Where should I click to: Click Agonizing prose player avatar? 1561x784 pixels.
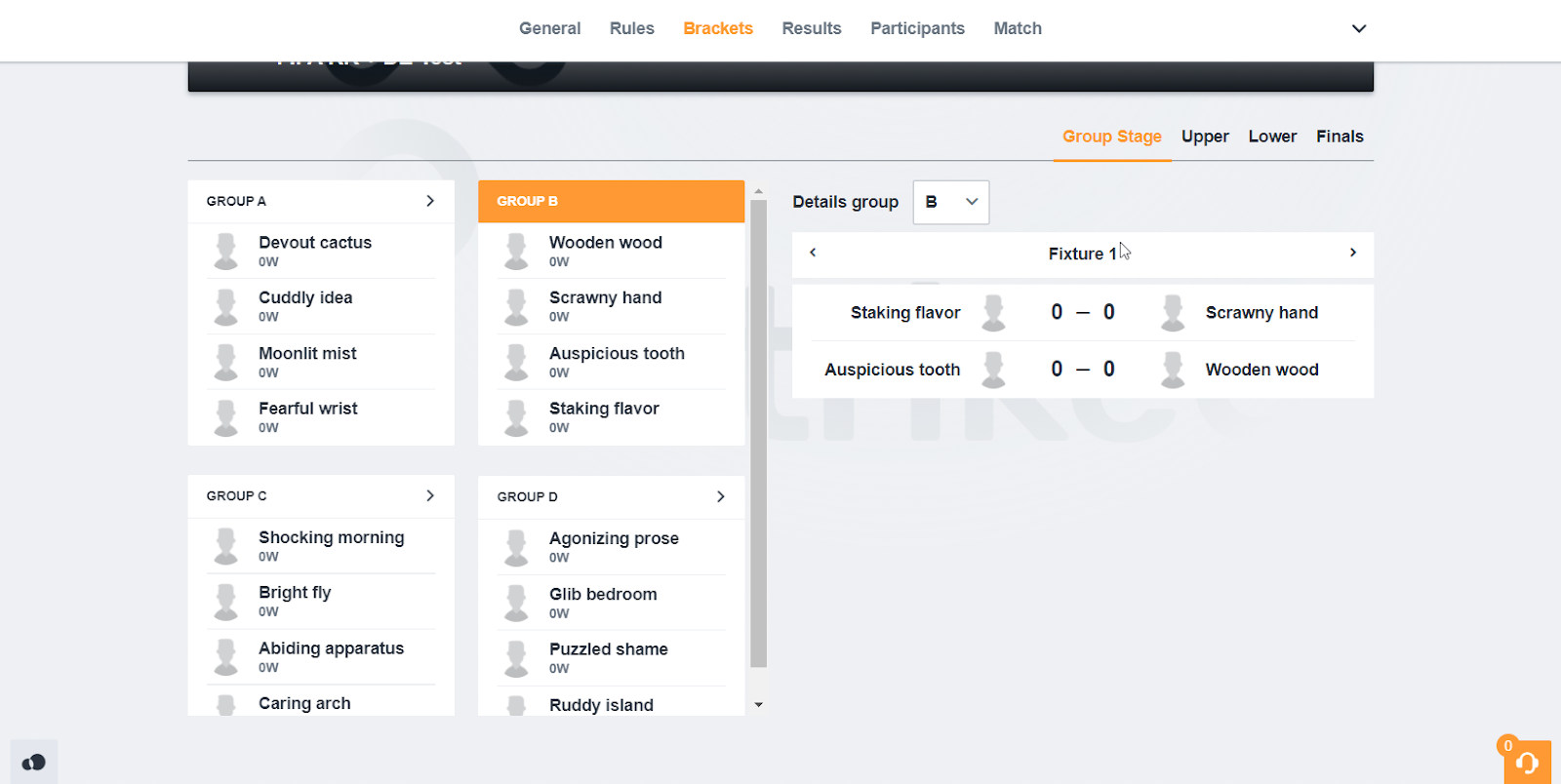516,547
